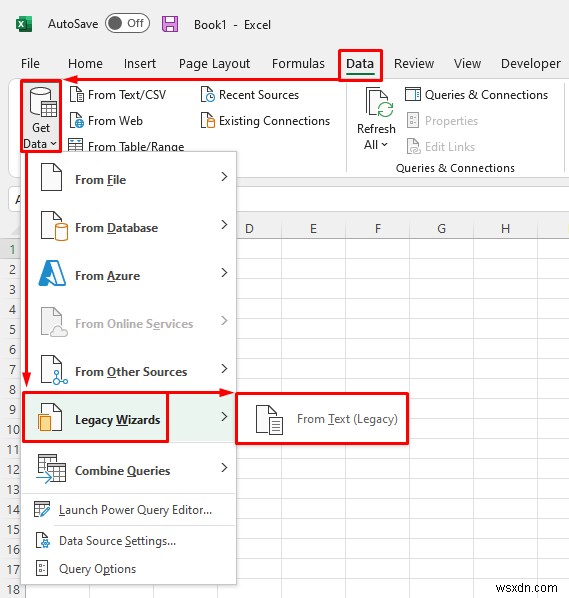This screenshot has width=569, height=598.
Task: Click the Legacy Wizards icon
Action: pos(50,417)
